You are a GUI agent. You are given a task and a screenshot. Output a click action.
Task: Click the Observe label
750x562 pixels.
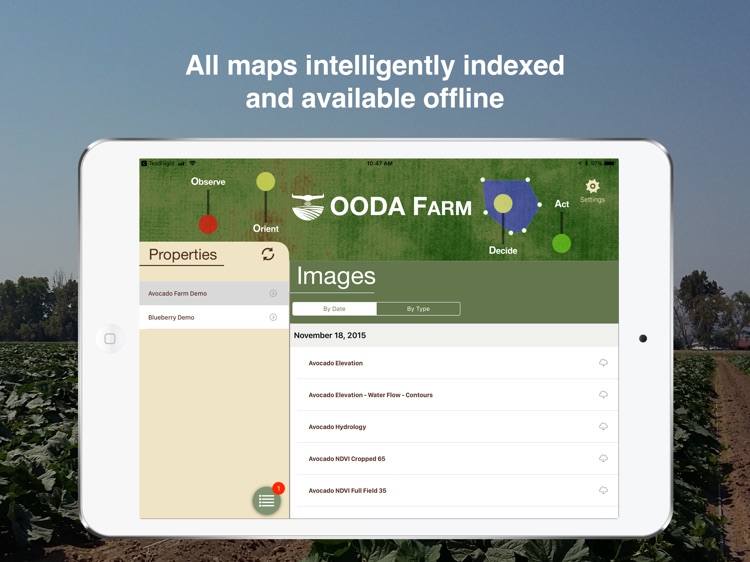[x=208, y=181]
